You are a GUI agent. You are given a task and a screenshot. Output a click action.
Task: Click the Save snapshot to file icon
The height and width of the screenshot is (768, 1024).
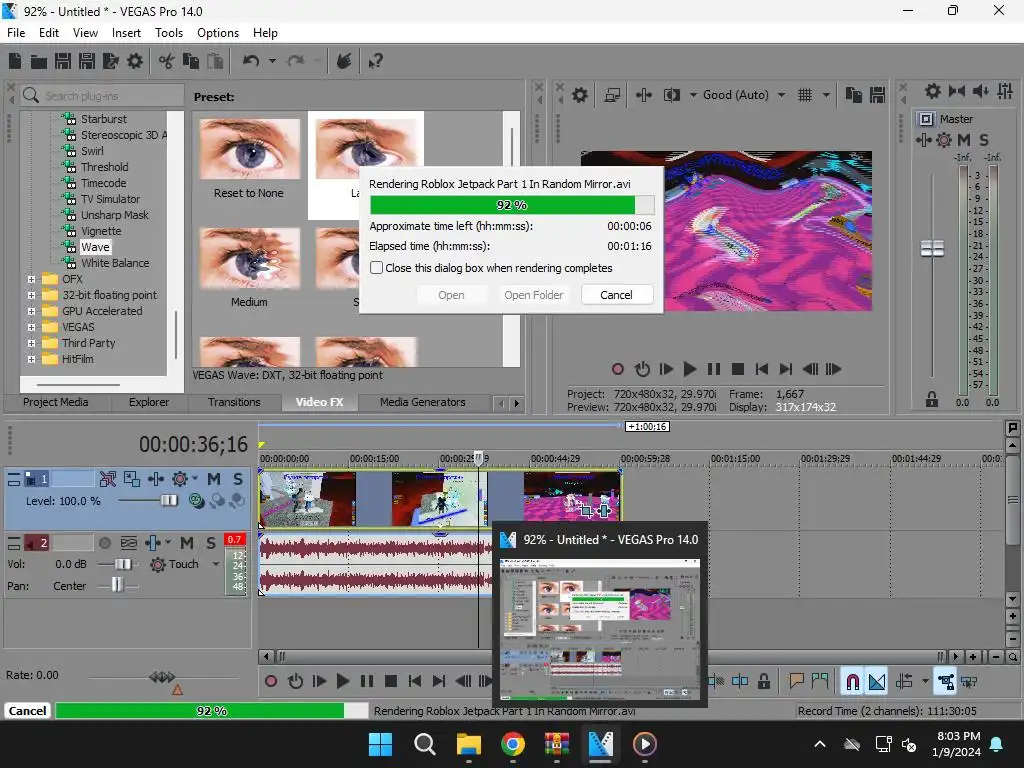coord(878,95)
